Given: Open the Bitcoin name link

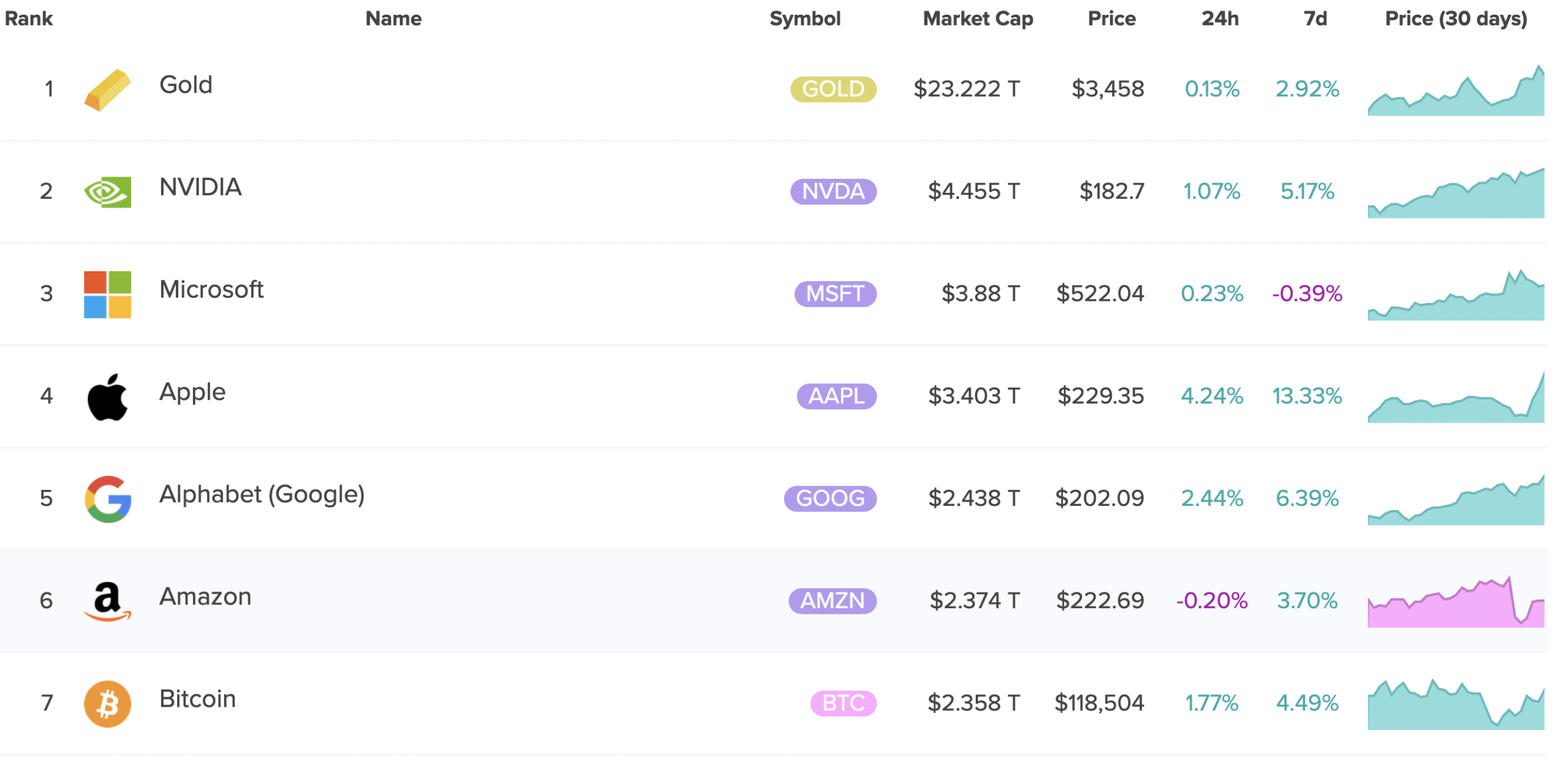Looking at the screenshot, I should [197, 699].
